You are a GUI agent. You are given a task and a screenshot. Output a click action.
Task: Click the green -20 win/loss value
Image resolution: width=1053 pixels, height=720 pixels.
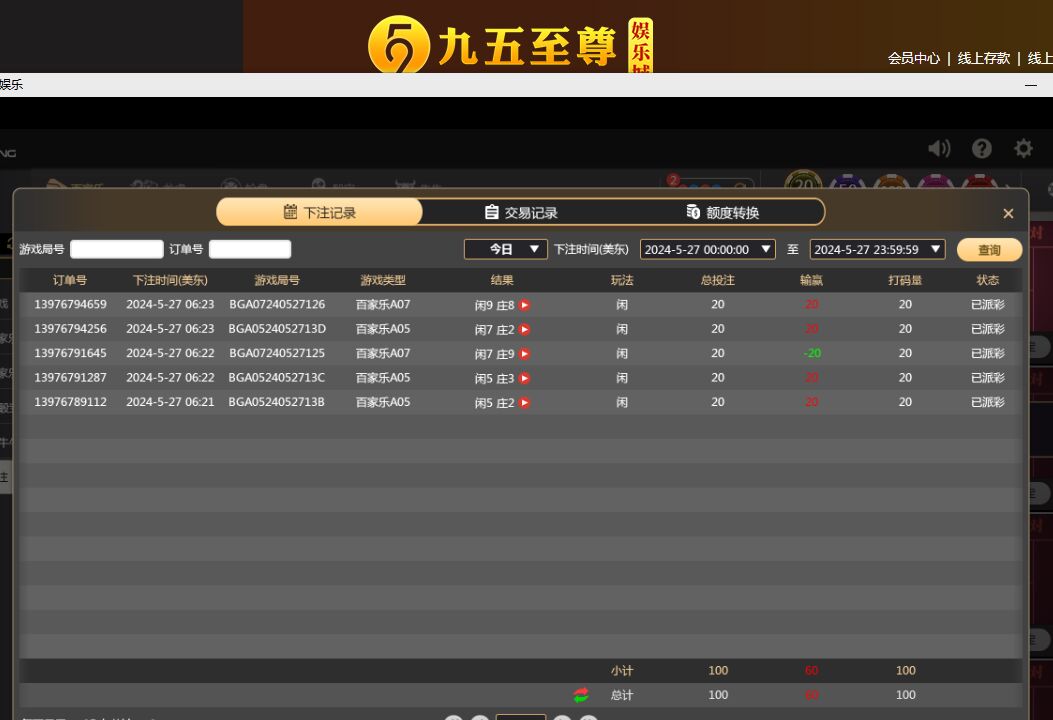click(x=812, y=353)
